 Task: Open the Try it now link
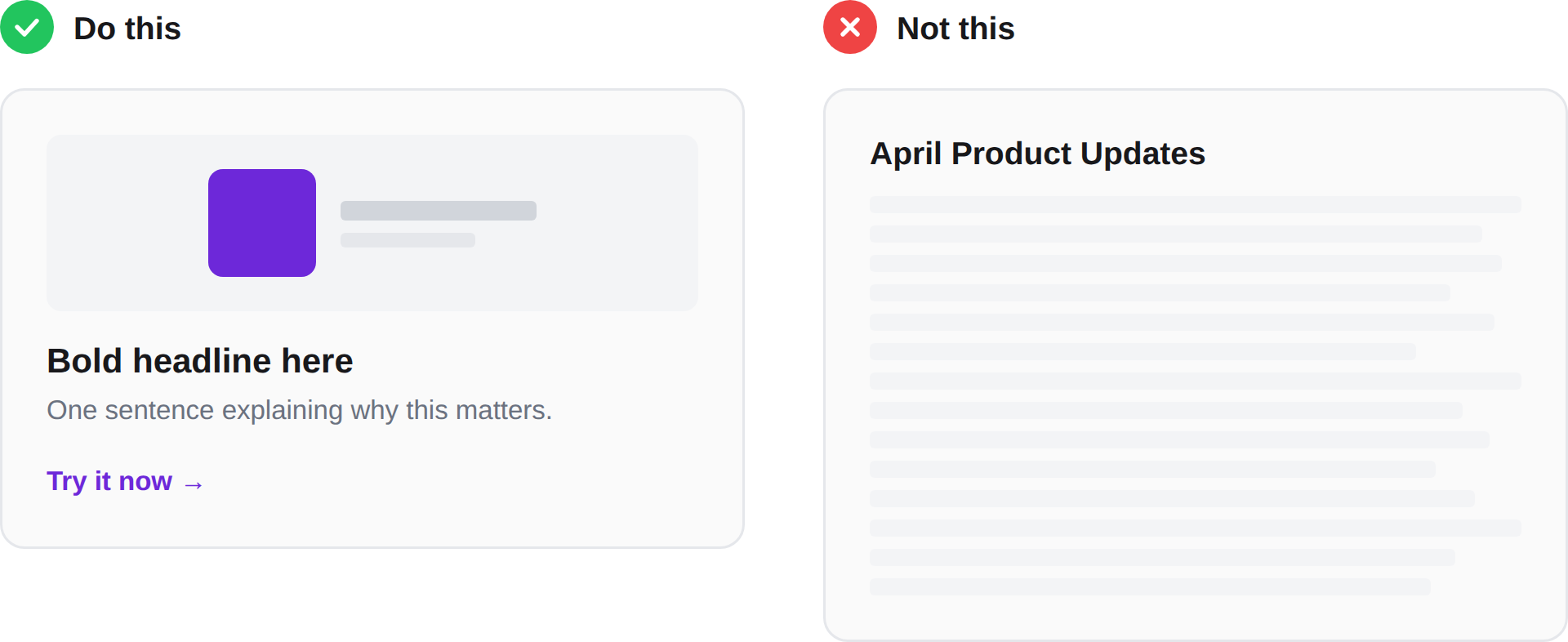pyautogui.click(x=109, y=481)
